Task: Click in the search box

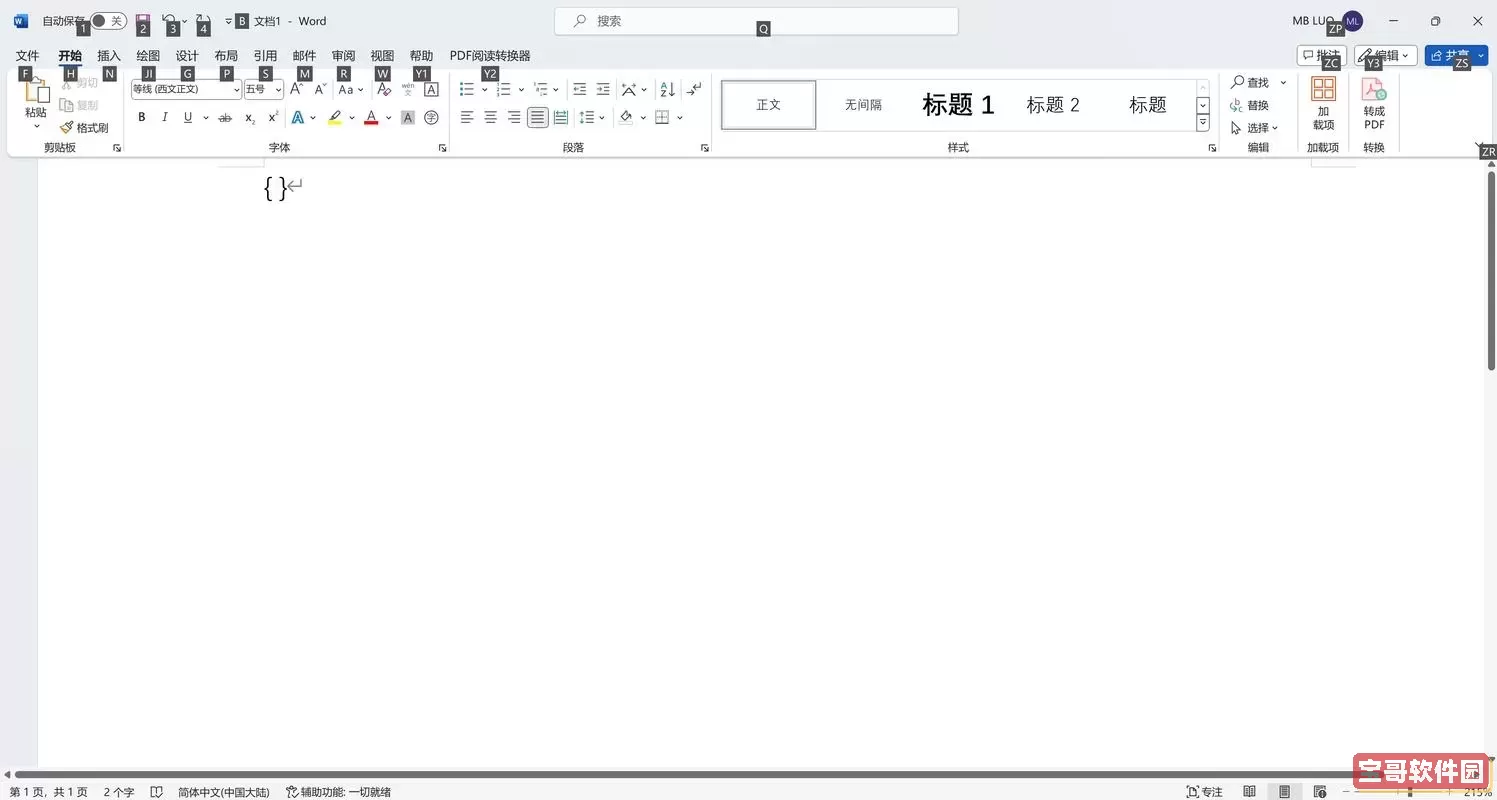Action: tap(757, 21)
